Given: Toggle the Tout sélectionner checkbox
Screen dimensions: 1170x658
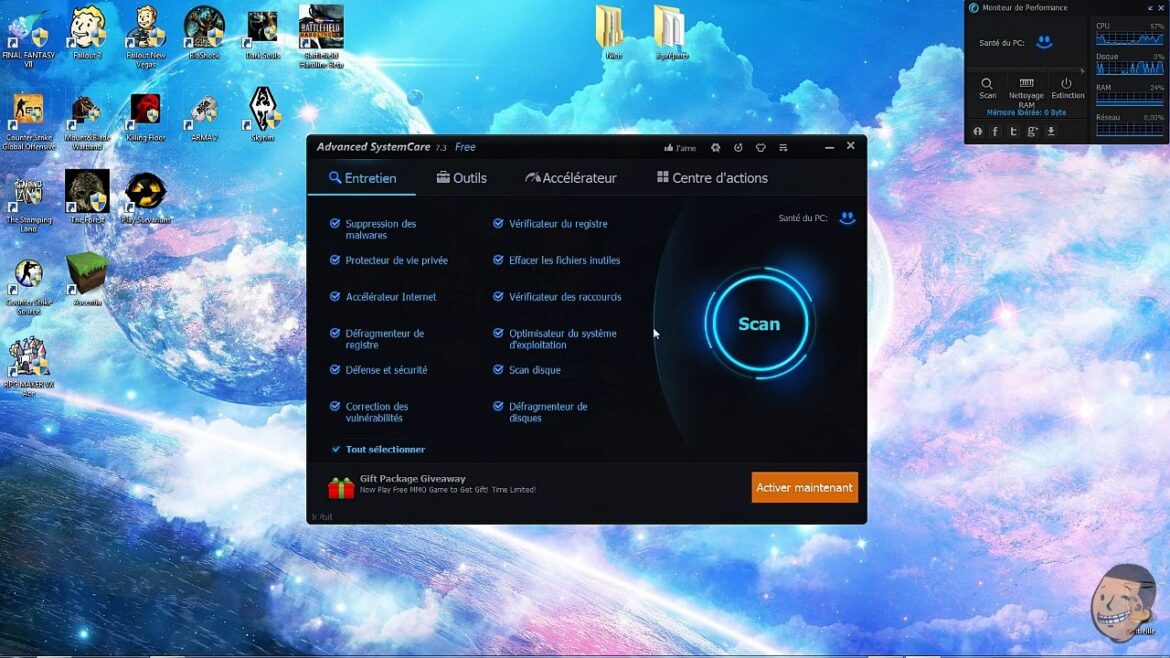Looking at the screenshot, I should click(335, 450).
